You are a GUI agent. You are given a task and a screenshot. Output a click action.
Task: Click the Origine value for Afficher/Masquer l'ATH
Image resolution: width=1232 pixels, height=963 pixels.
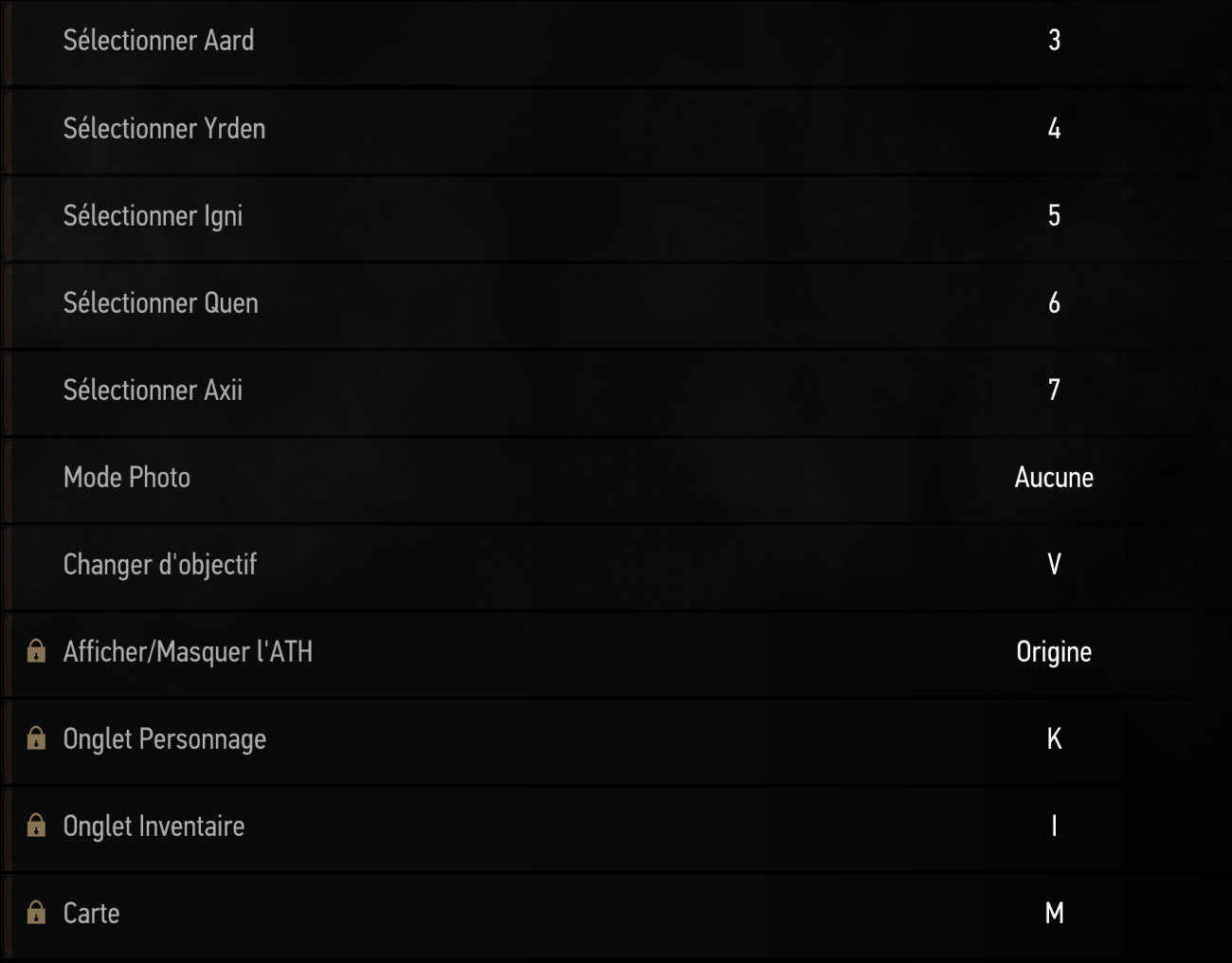pos(1054,652)
